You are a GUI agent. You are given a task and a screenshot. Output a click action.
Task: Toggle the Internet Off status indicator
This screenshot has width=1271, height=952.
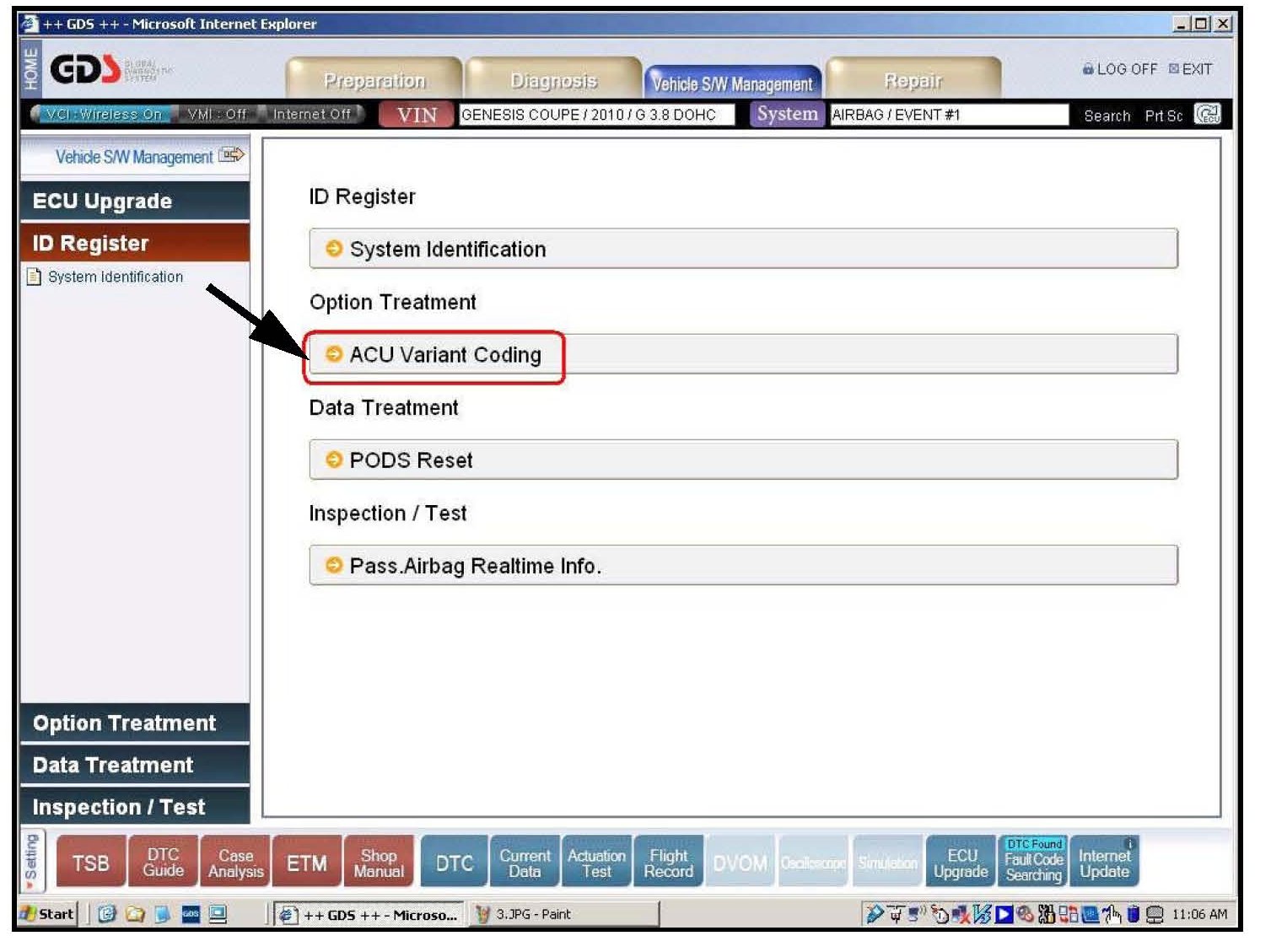311,114
